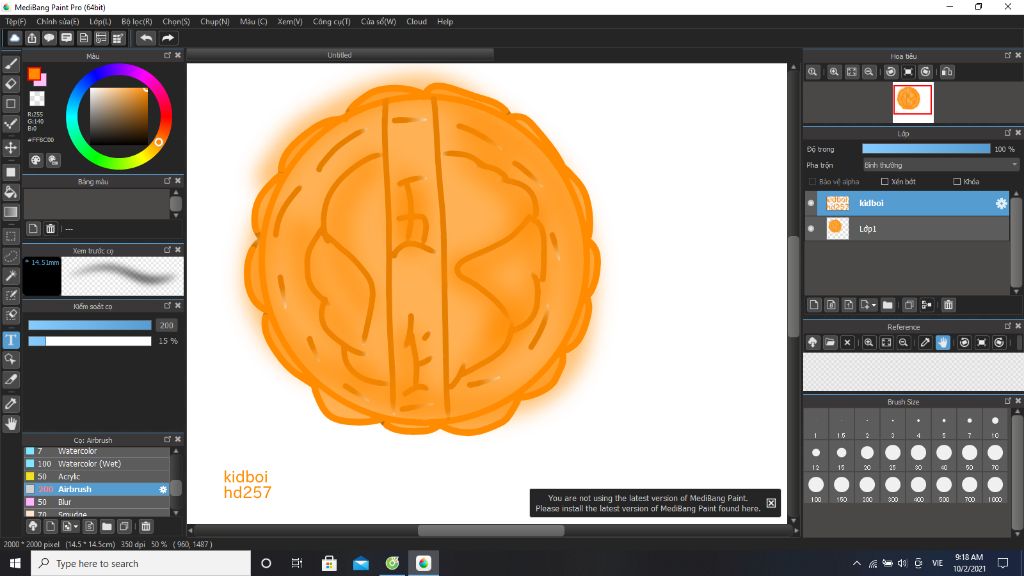Switch to the Untitled canvas tab
Image resolution: width=1024 pixels, height=576 pixels.
point(340,55)
